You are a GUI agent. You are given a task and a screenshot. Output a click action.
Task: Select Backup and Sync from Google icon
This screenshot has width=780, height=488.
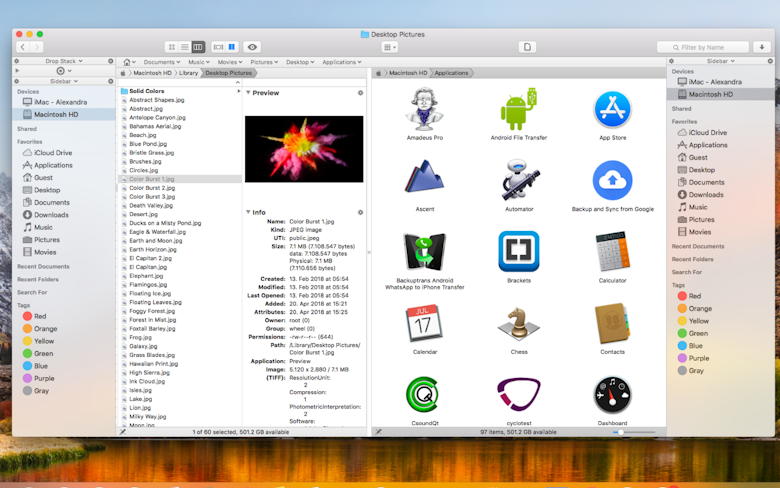[x=612, y=180]
